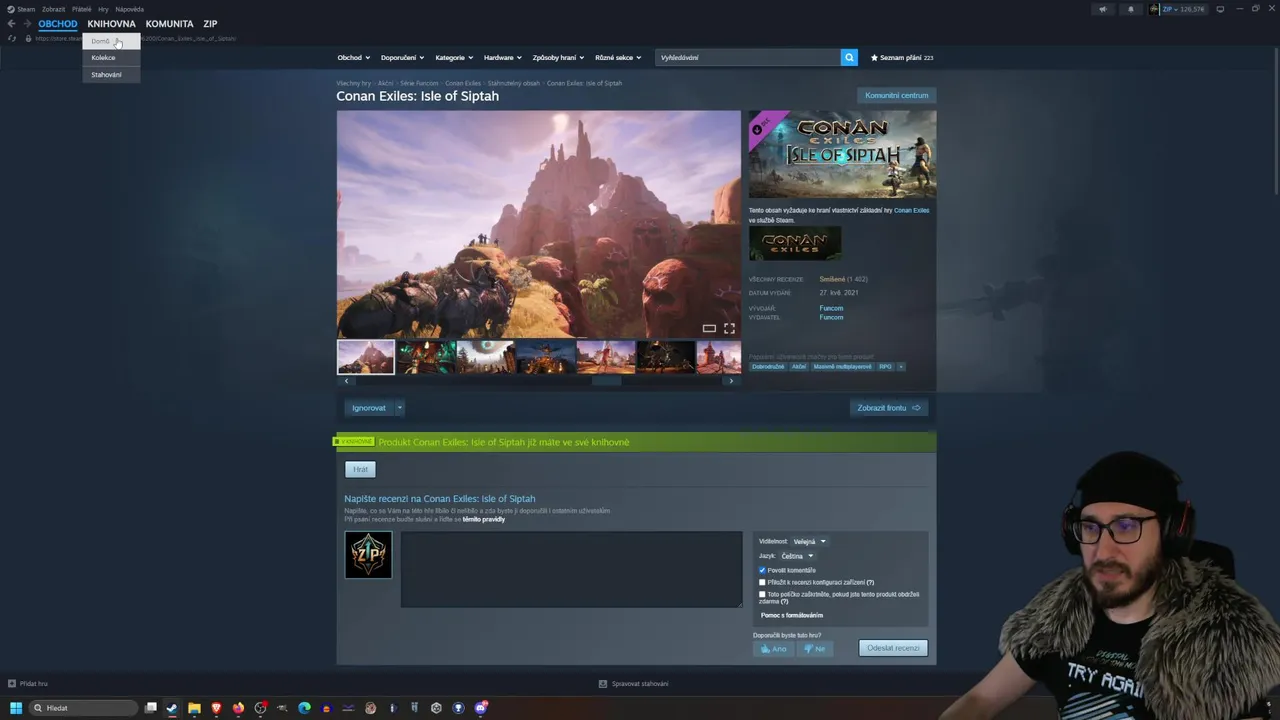This screenshot has width=1280, height=720.
Task: Click the Windows Hledat search box
Action: [84, 708]
